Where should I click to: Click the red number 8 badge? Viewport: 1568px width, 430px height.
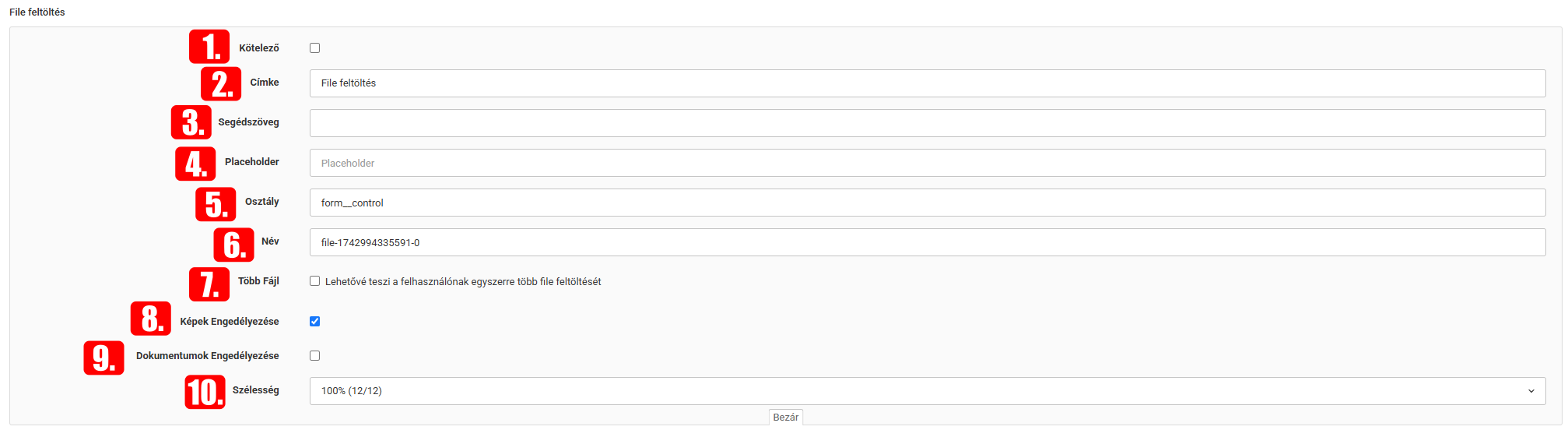click(151, 319)
